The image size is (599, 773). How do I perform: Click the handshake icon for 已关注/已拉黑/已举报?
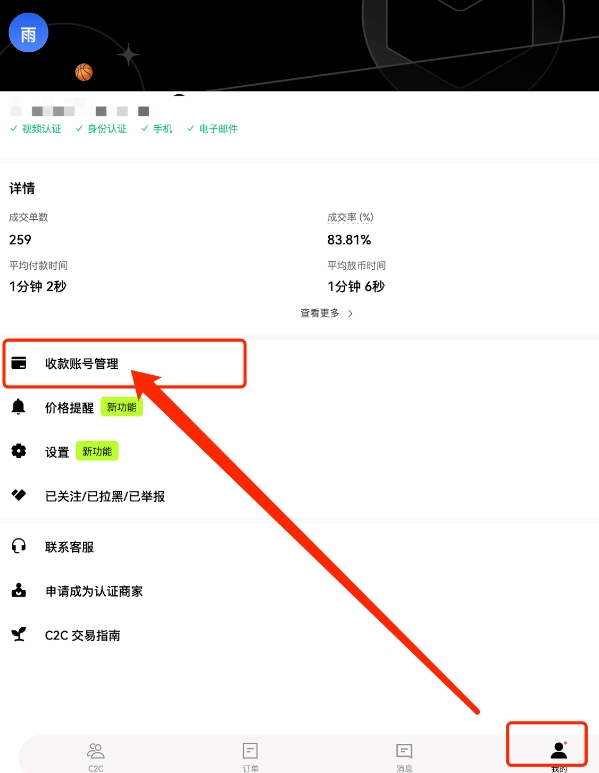tap(19, 495)
